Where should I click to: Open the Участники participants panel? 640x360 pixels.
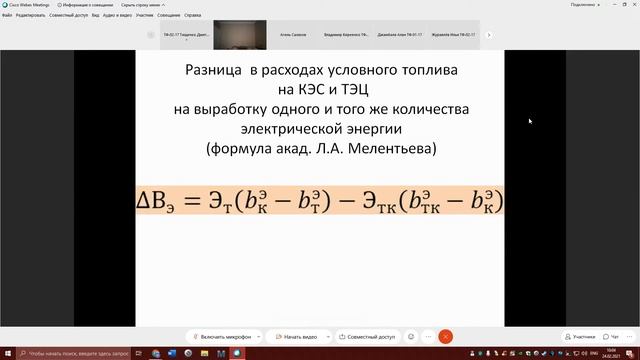tap(580, 337)
